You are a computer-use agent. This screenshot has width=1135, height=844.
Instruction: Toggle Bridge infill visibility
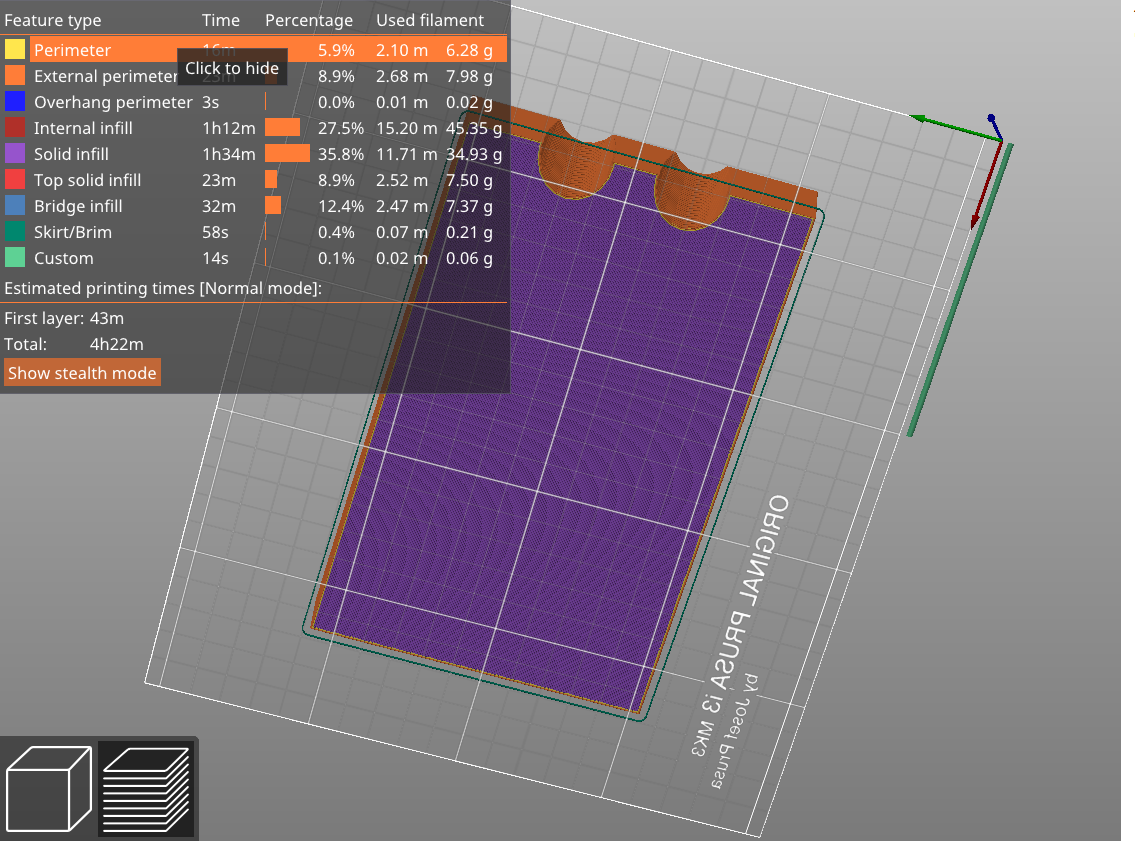point(255,206)
